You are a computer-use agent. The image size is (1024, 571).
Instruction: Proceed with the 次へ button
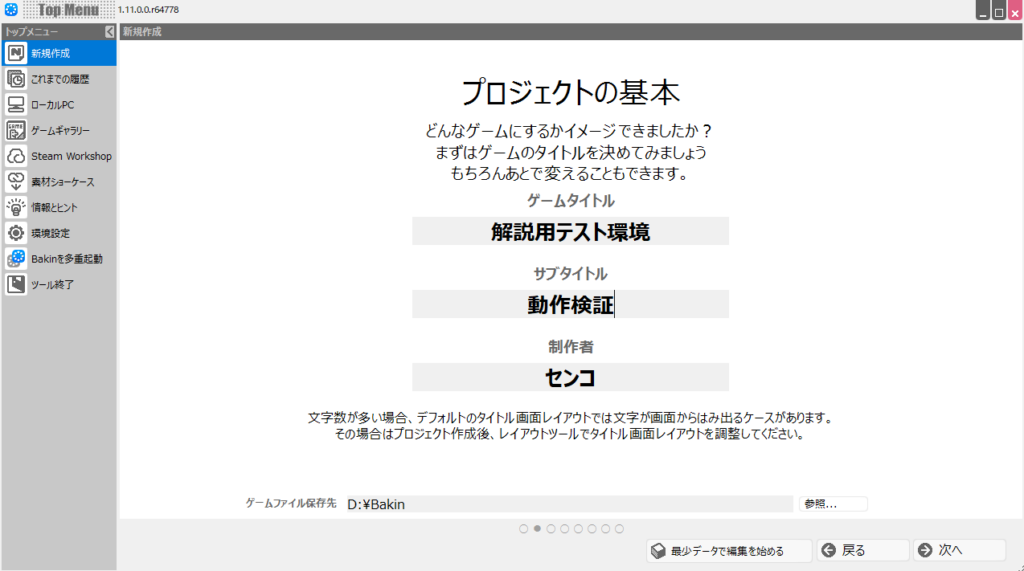[959, 551]
